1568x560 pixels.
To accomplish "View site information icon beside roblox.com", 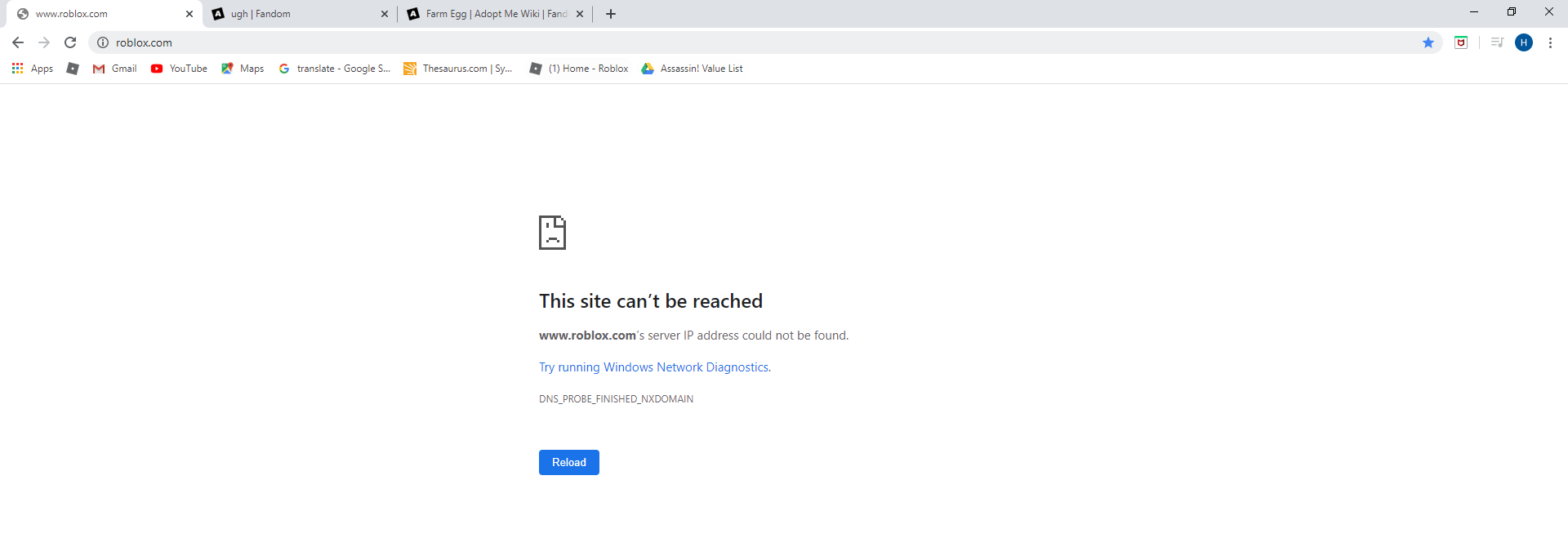I will (x=103, y=42).
